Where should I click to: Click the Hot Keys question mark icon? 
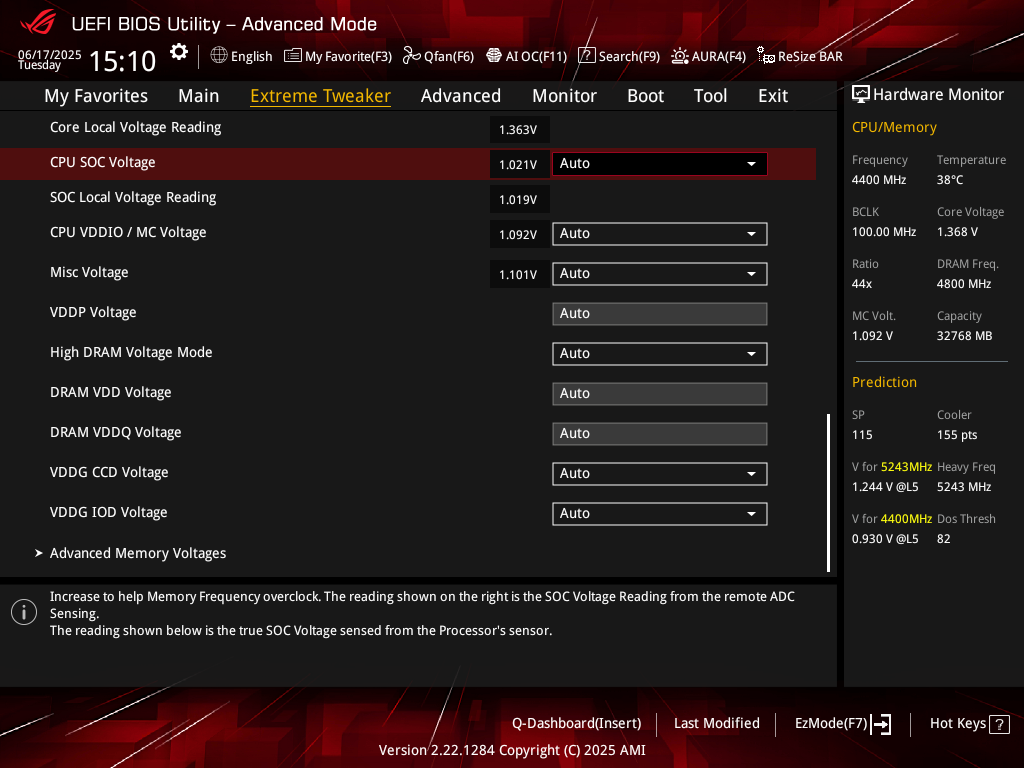[999, 724]
